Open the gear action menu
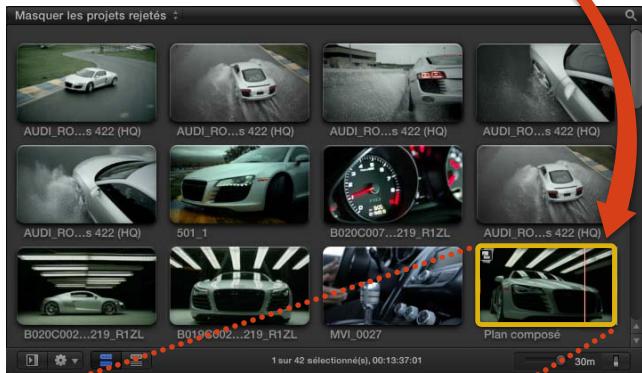 pos(65,360)
